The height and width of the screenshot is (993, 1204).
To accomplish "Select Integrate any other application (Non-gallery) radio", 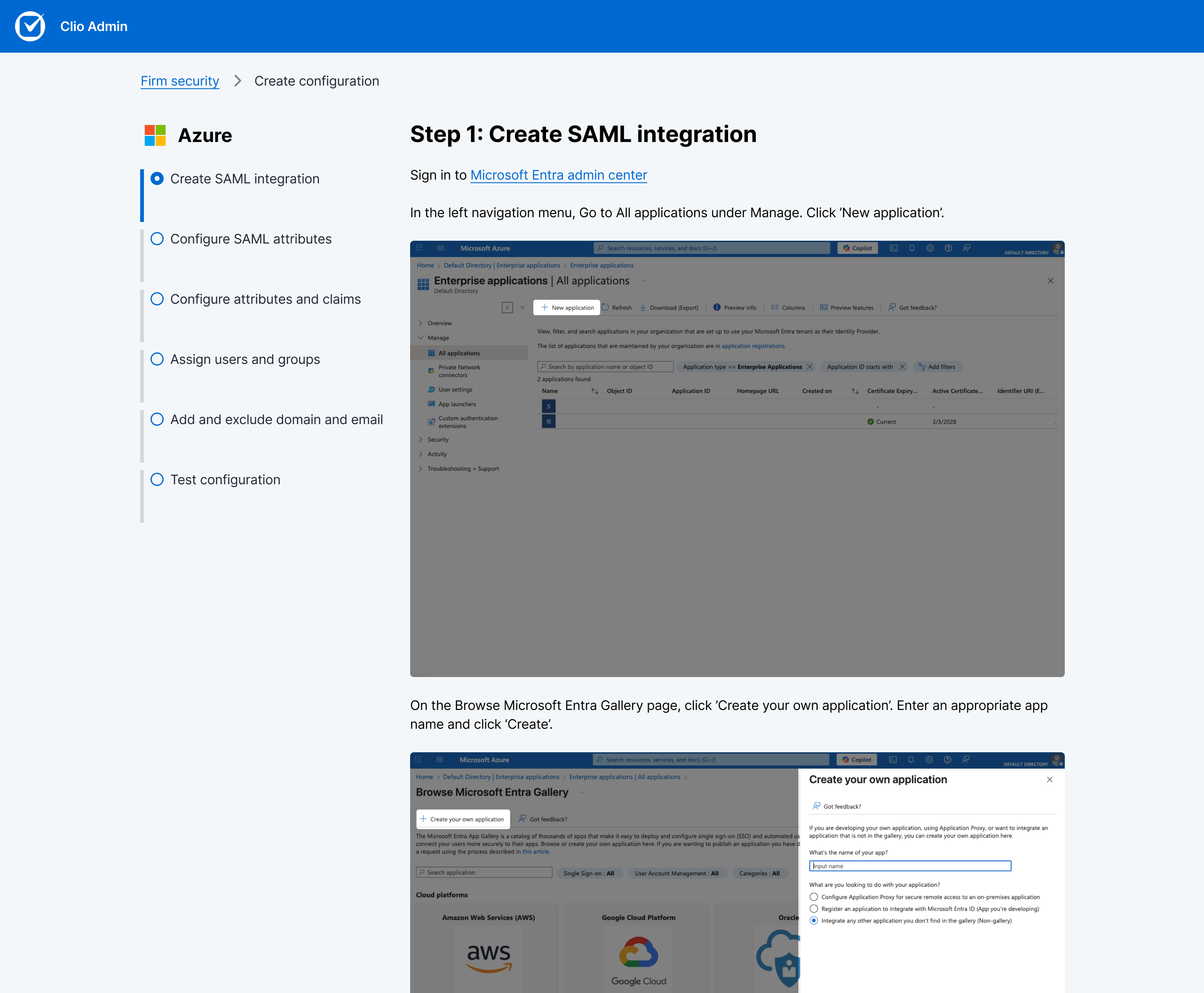I will coord(814,920).
